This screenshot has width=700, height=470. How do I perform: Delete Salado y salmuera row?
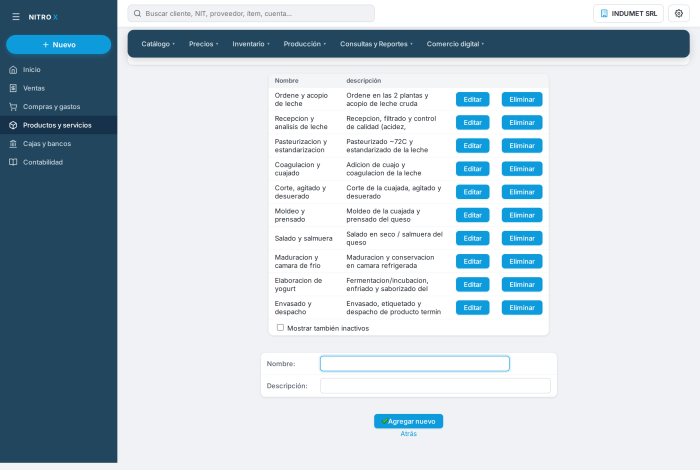pyautogui.click(x=522, y=238)
